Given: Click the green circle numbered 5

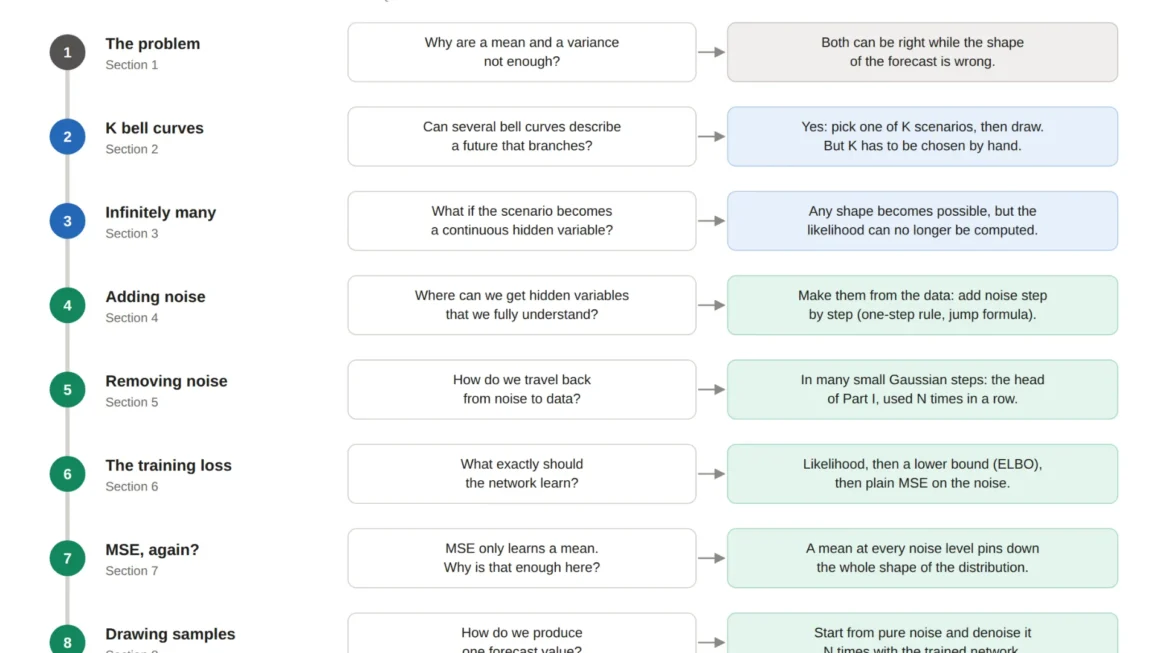Looking at the screenshot, I should pyautogui.click(x=67, y=390).
